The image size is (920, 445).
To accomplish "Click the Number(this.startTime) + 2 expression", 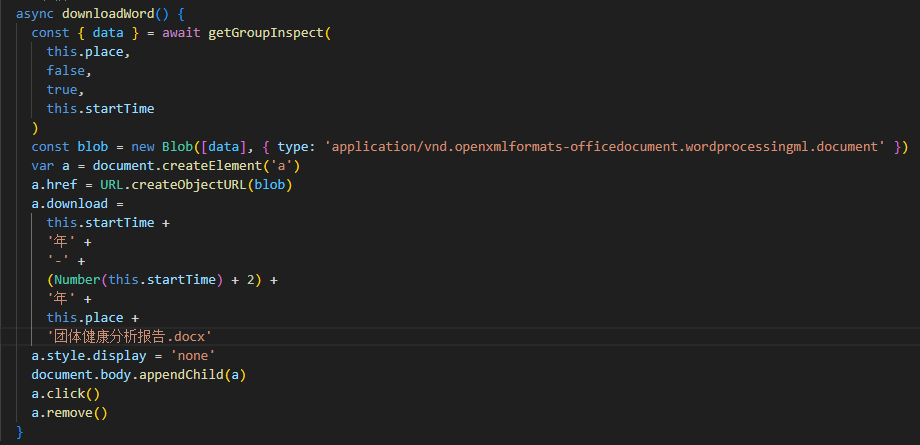I will (154, 280).
